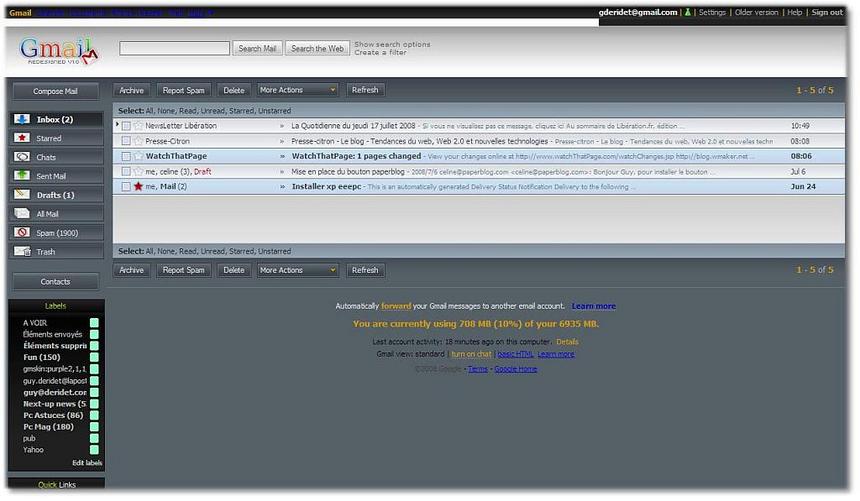Open the Inbox via its blue arrow icon
This screenshot has height=501, width=860.
(22, 119)
